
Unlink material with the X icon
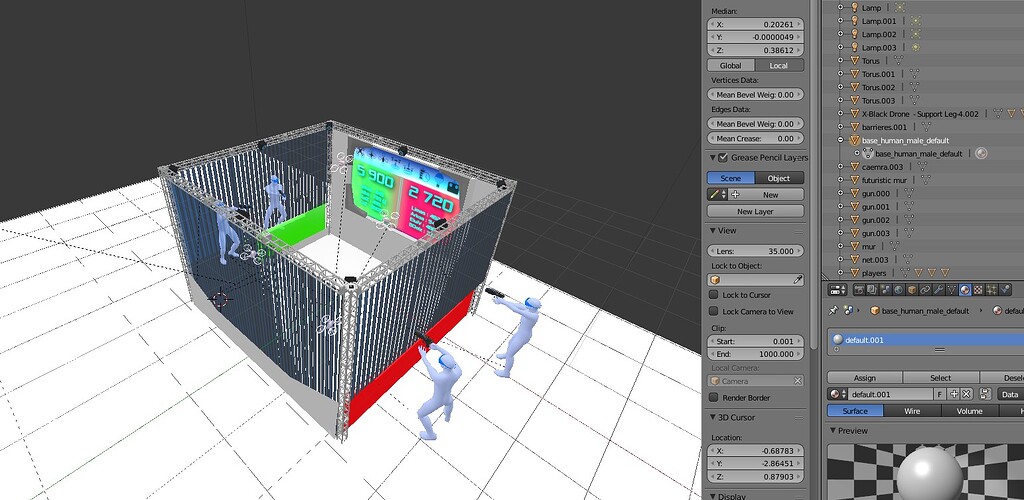(967, 394)
